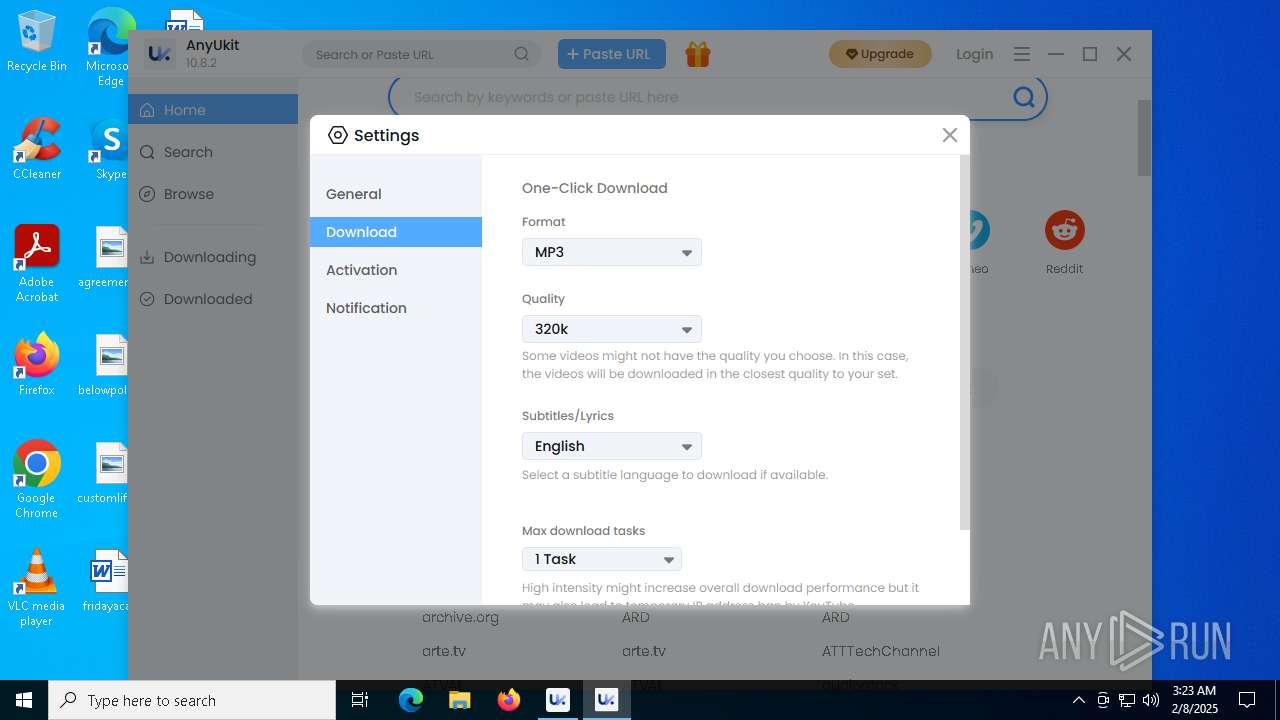Open Edge from the taskbar
1280x720 pixels.
(x=411, y=700)
